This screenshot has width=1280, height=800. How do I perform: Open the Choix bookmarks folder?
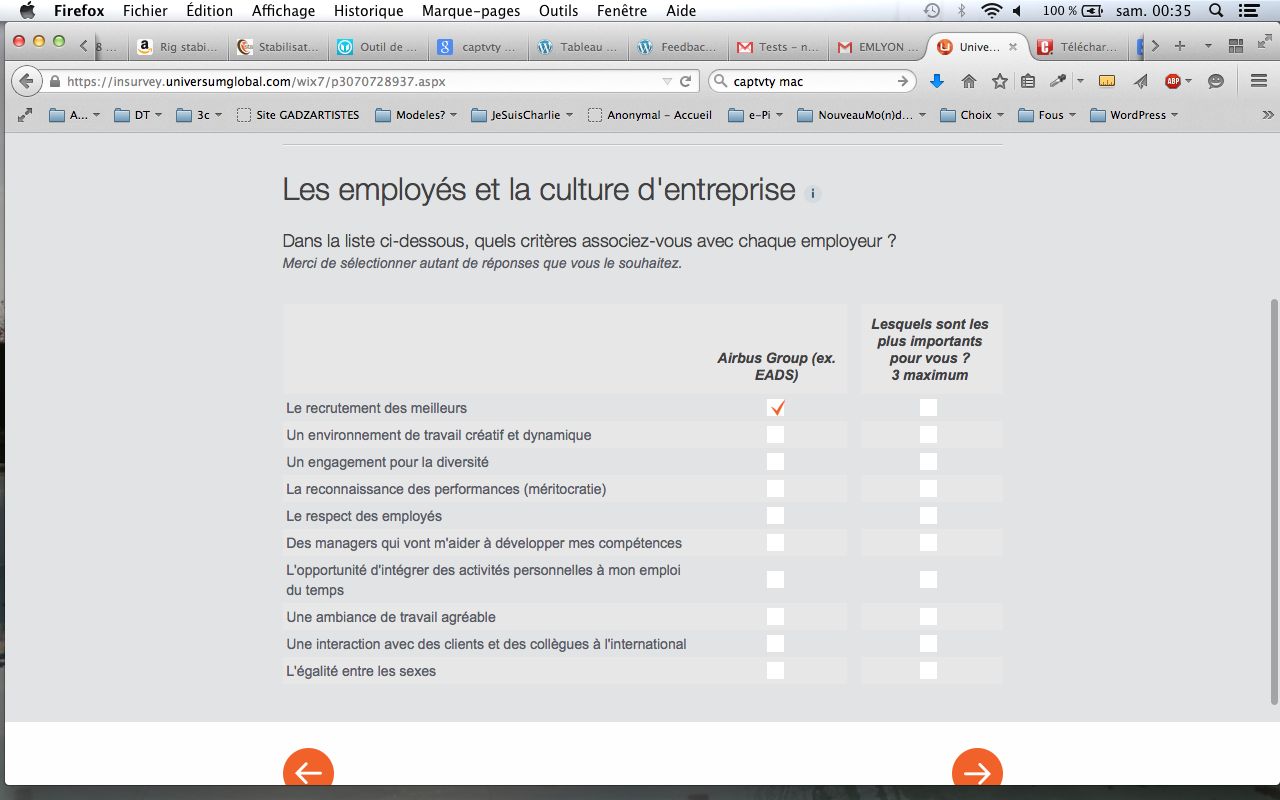coord(973,115)
